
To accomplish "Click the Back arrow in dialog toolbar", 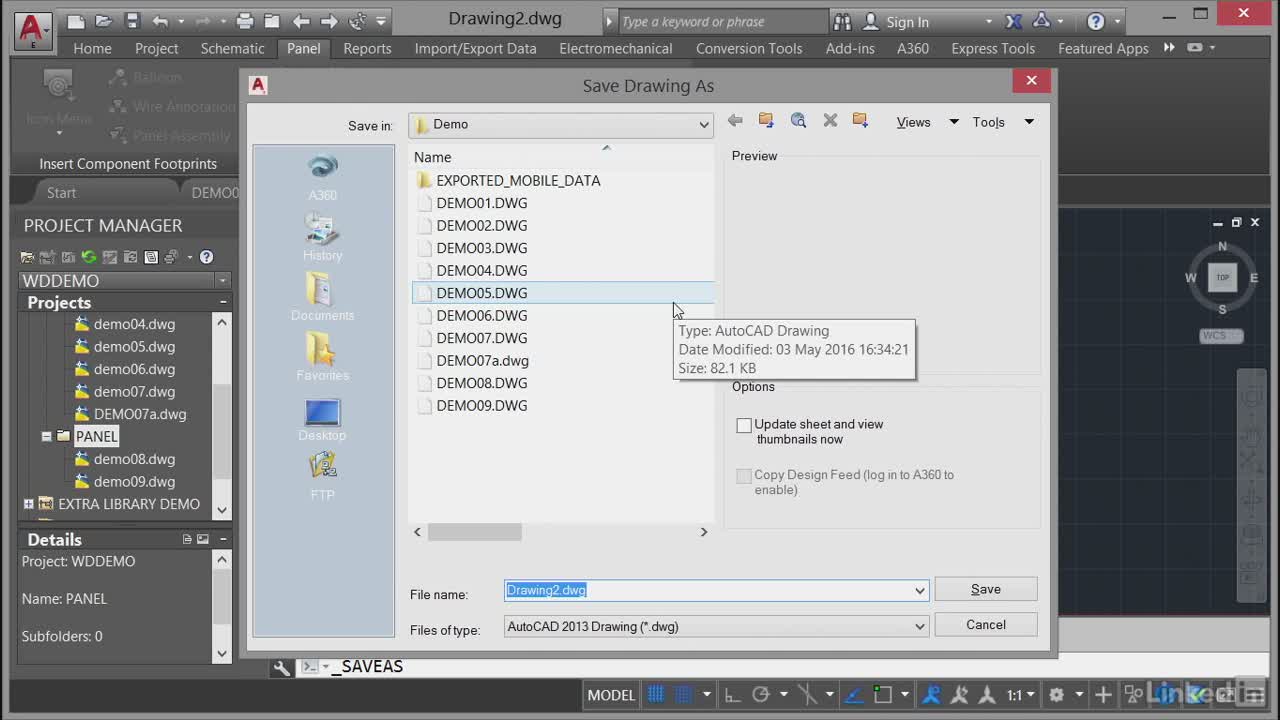I will (735, 121).
